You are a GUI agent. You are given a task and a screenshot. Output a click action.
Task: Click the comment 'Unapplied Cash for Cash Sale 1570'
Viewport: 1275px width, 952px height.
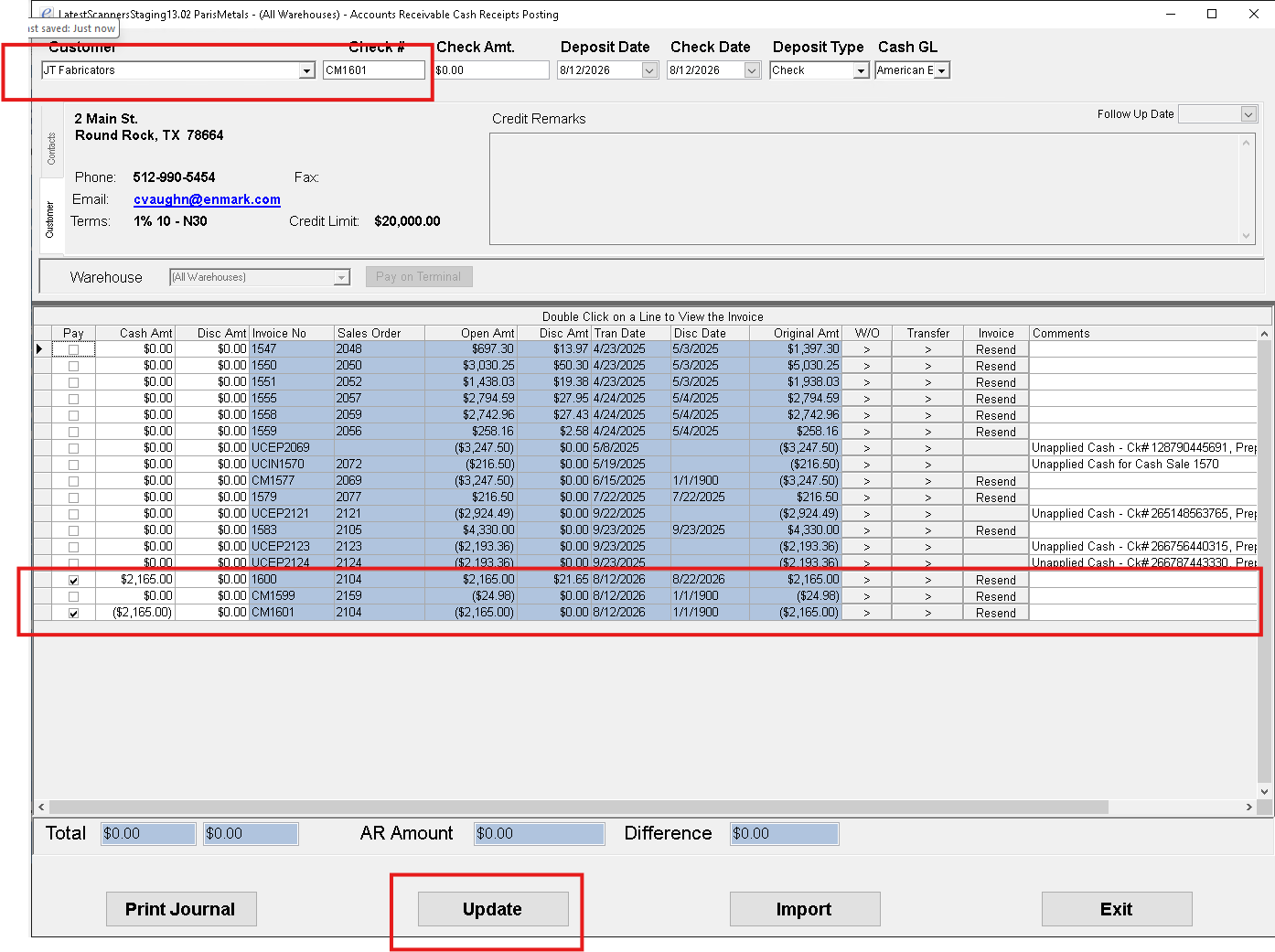click(x=1125, y=465)
